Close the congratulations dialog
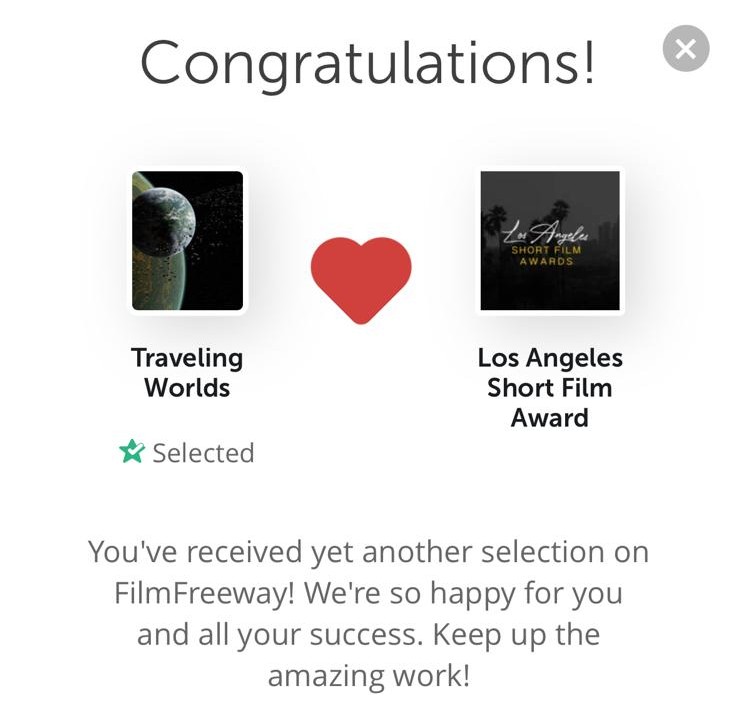This screenshot has width=738, height=716. pyautogui.click(x=686, y=49)
